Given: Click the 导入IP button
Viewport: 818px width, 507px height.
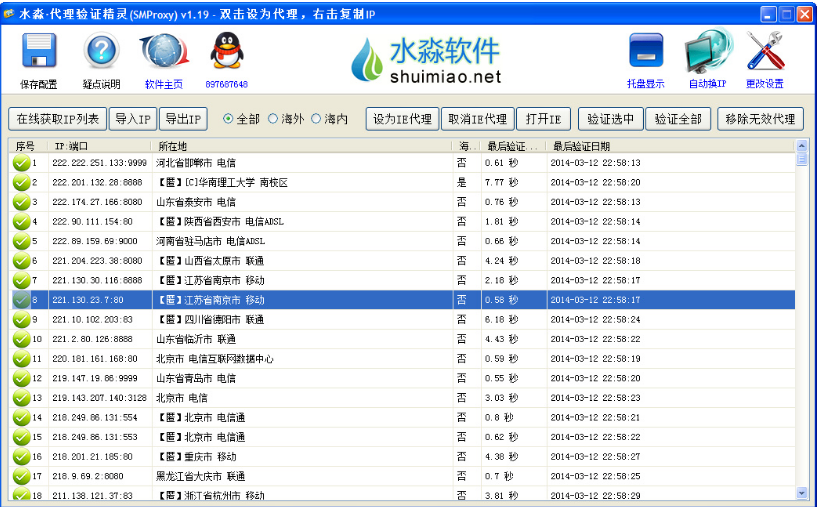Looking at the screenshot, I should point(133,119).
